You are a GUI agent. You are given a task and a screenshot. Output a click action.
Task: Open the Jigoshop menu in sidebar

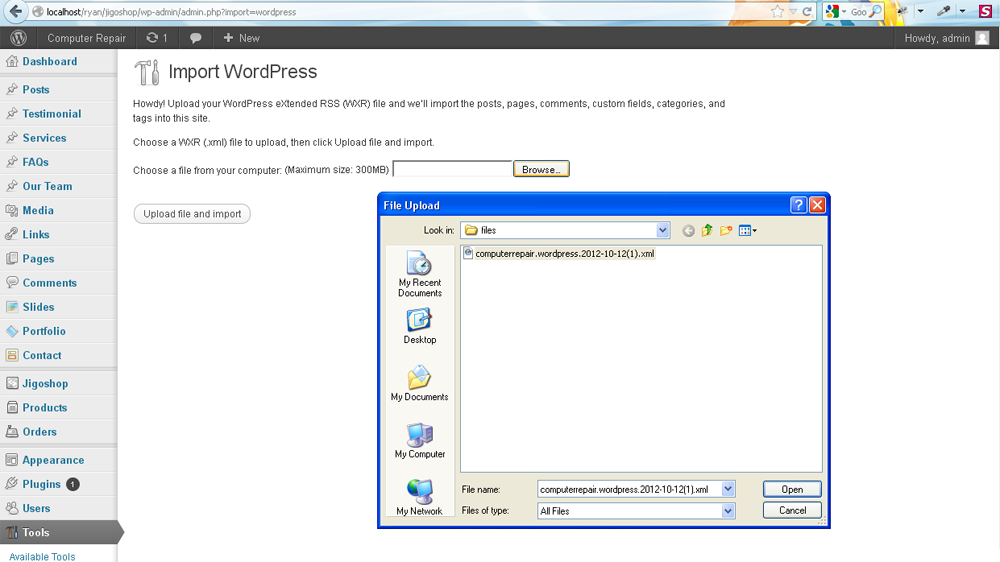tap(45, 383)
